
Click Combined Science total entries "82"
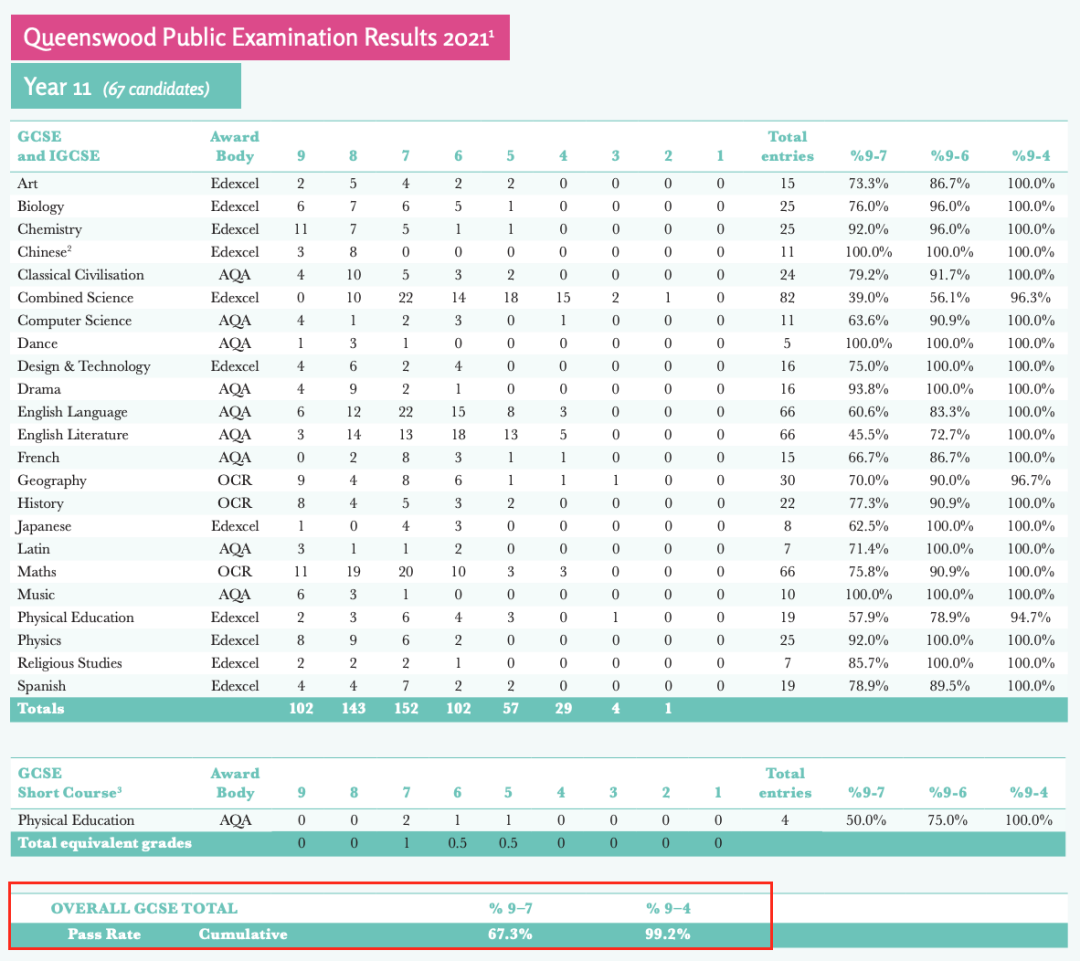tap(787, 298)
